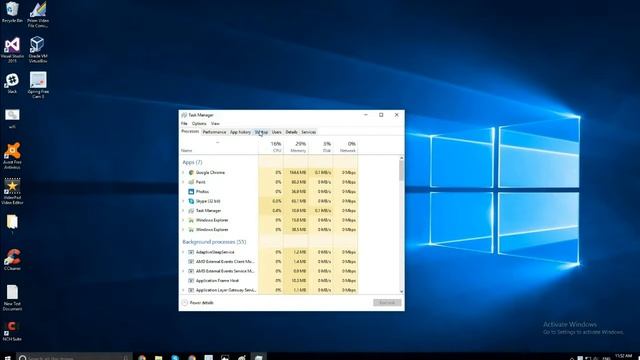
Task: Switch to the Details tab
Action: [x=291, y=132]
